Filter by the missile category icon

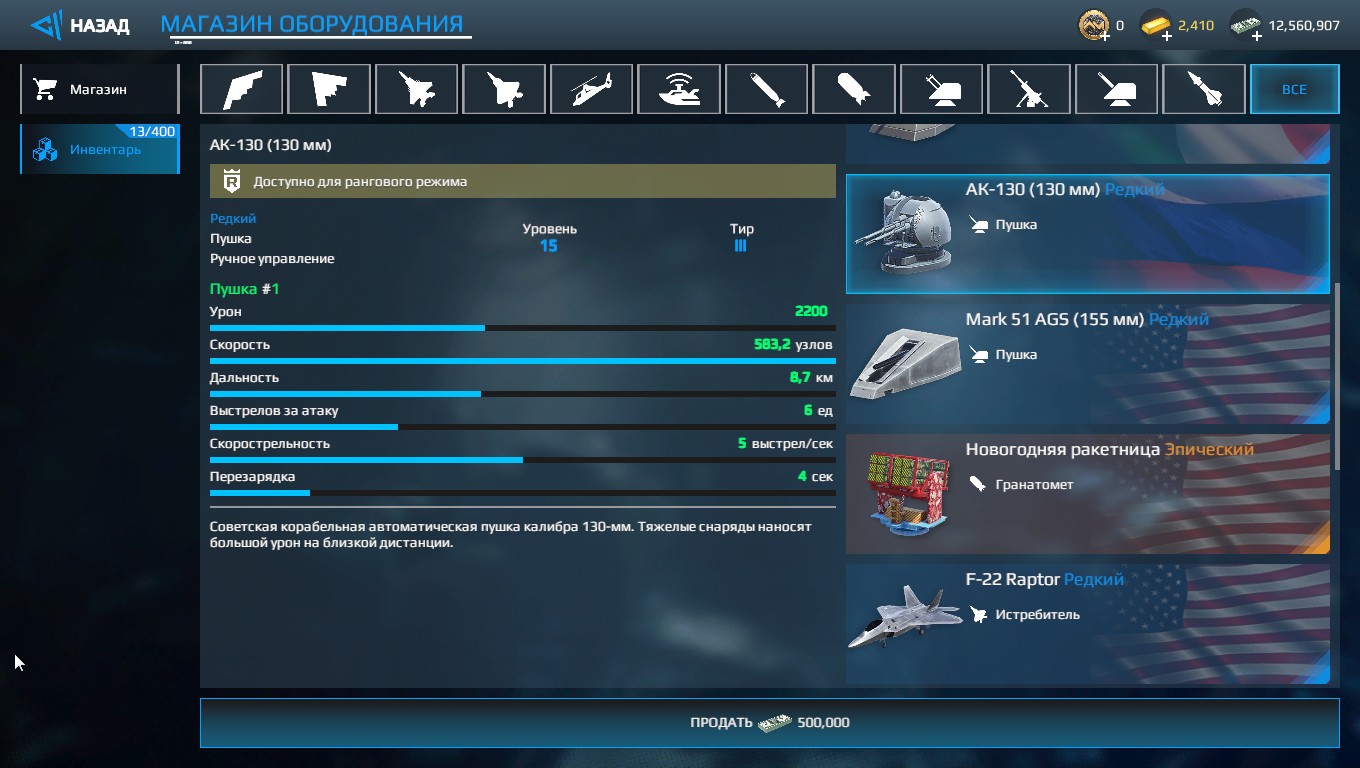pos(1204,89)
